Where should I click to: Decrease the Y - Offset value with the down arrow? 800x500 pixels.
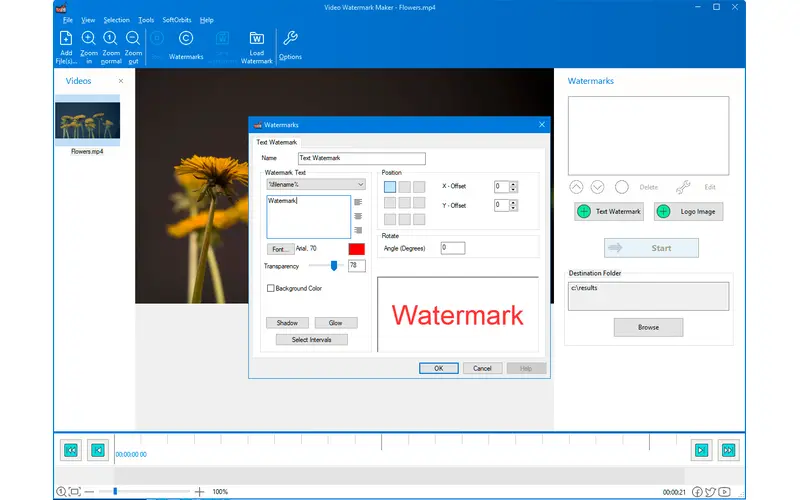coord(514,209)
